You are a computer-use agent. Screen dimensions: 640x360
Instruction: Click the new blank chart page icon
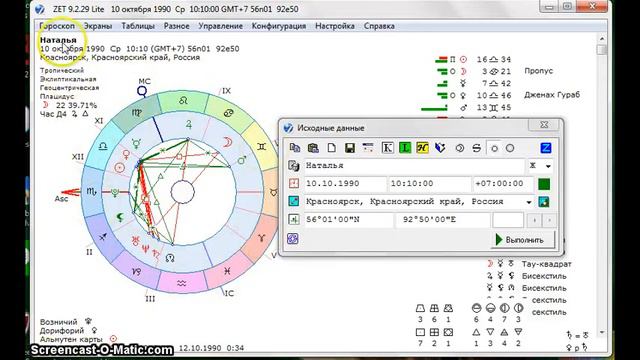coord(331,148)
